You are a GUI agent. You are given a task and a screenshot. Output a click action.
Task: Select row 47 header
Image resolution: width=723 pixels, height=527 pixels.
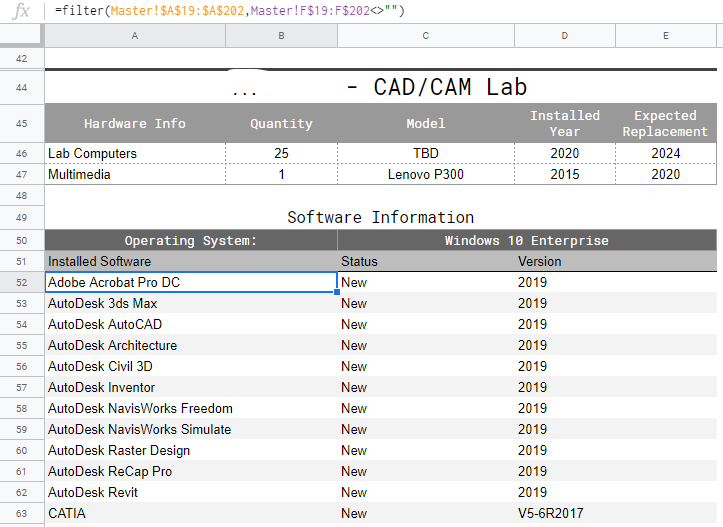22,174
